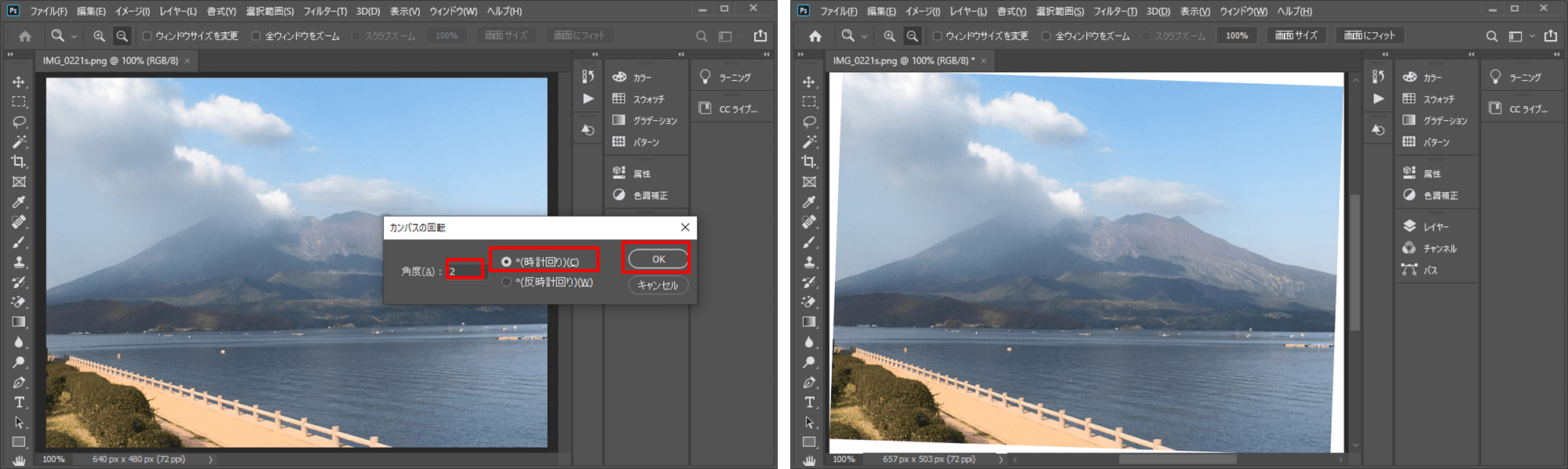Close IMG_0221s.png tab in right window

(x=983, y=60)
